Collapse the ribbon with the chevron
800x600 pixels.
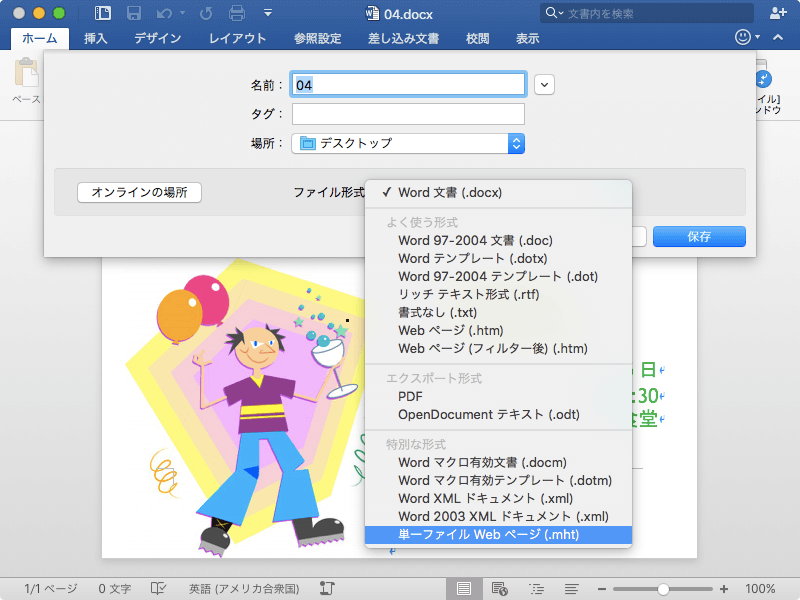778,37
